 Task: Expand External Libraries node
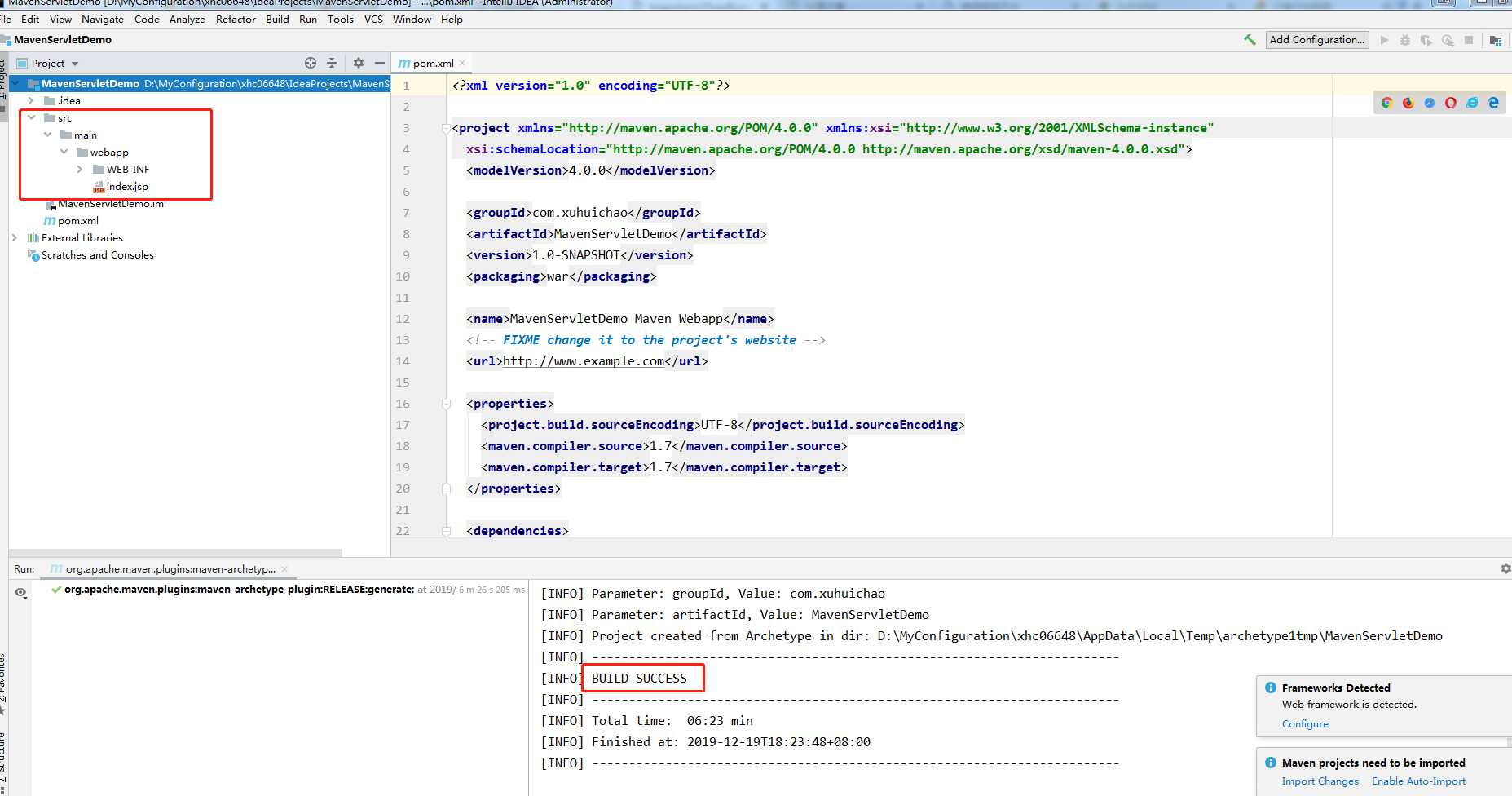[x=15, y=237]
